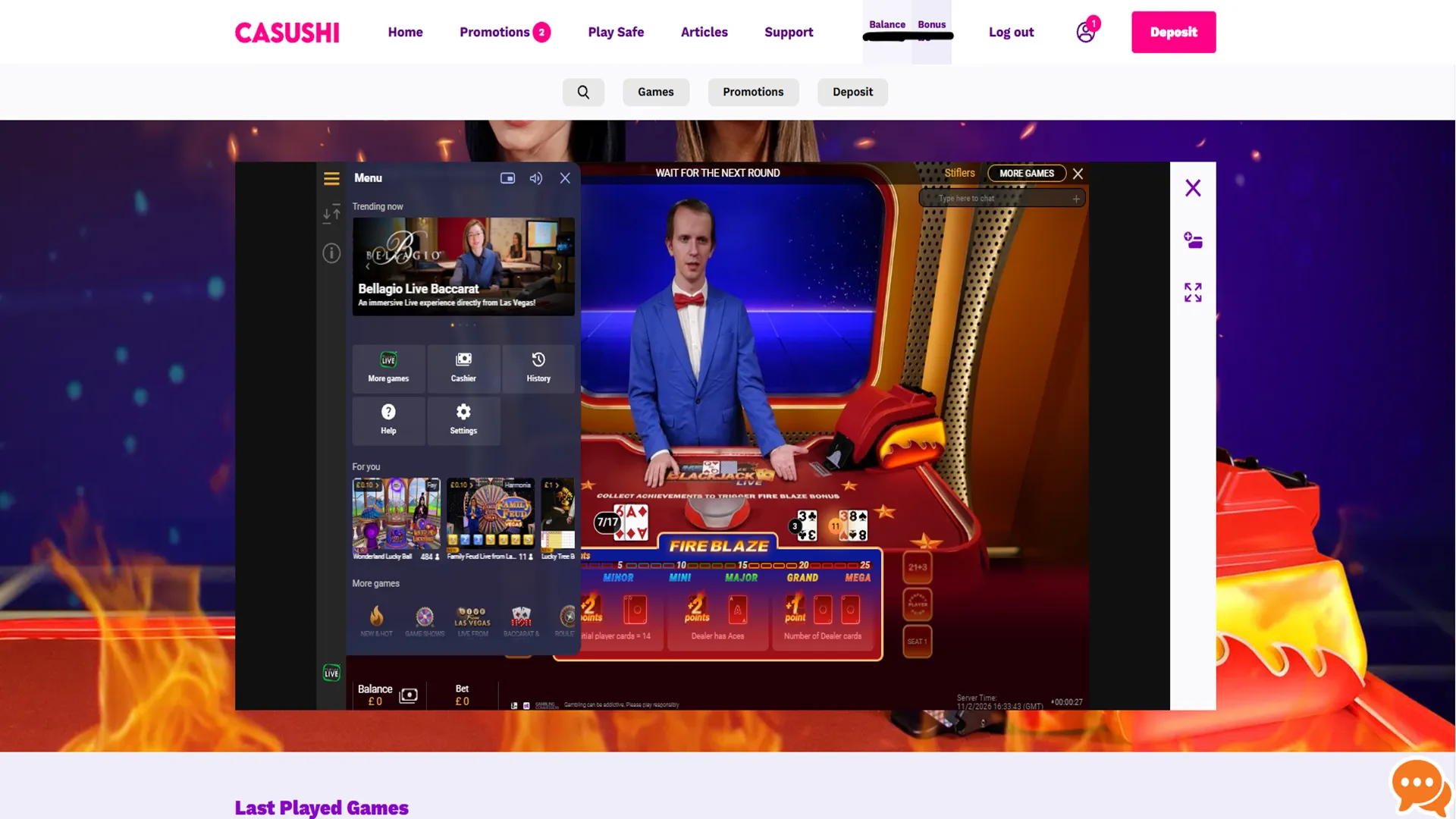This screenshot has height=819, width=1456.
Task: Open More games tile in Menu
Action: click(388, 369)
